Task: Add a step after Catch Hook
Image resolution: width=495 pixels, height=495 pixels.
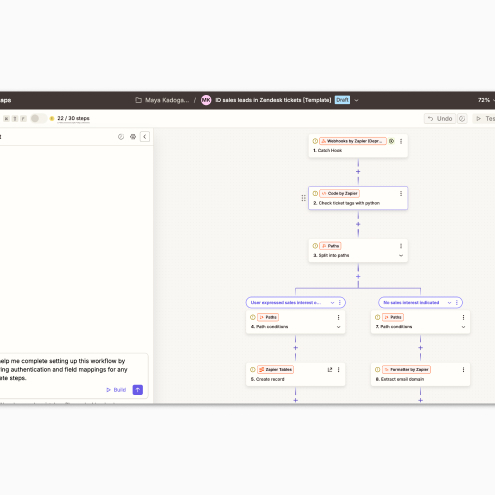Action: click(x=358, y=172)
